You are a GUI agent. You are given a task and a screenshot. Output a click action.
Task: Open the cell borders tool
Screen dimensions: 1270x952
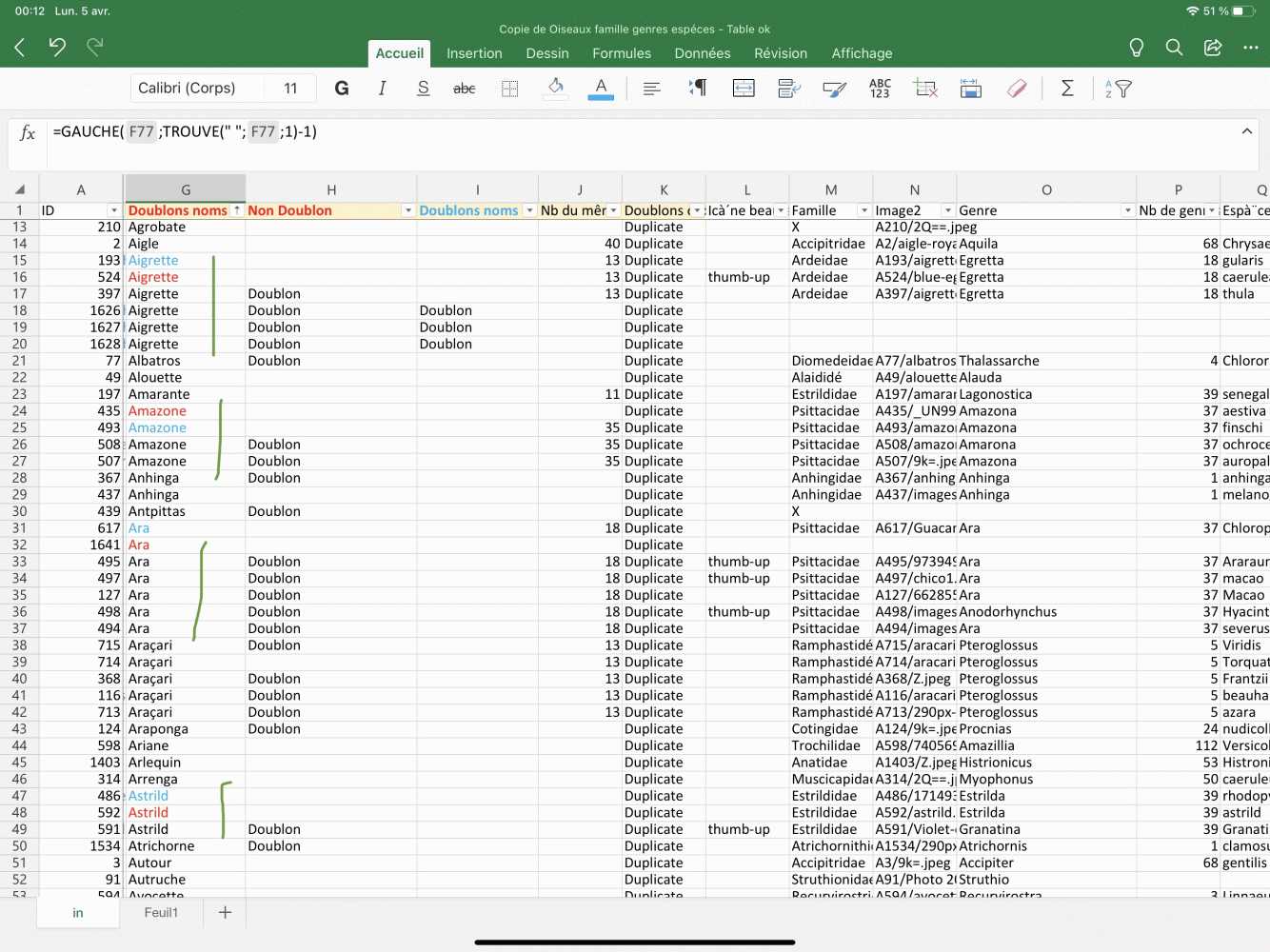click(x=510, y=89)
